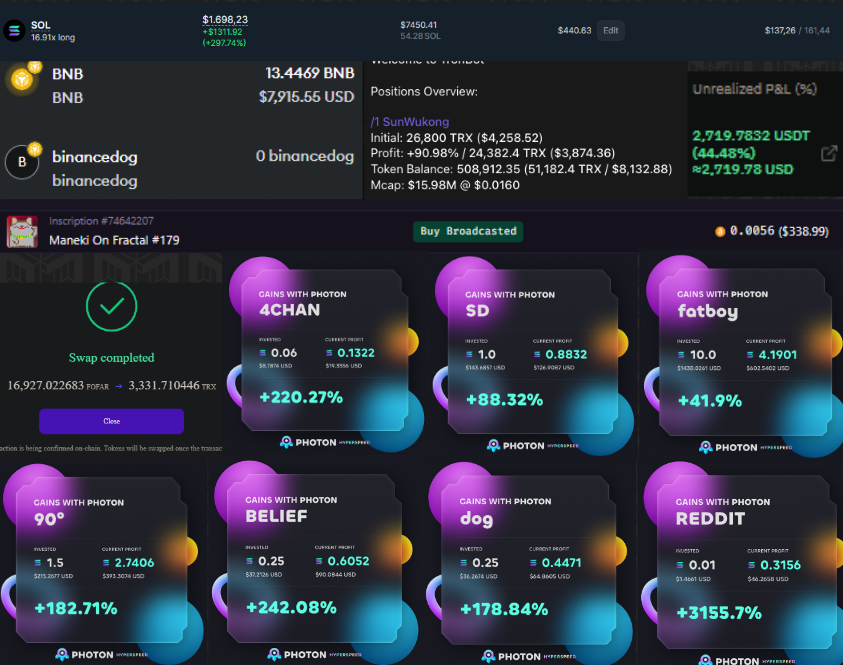Screen dimensions: 843x665
Task: Click the fatboy card title
Action: coord(708,311)
